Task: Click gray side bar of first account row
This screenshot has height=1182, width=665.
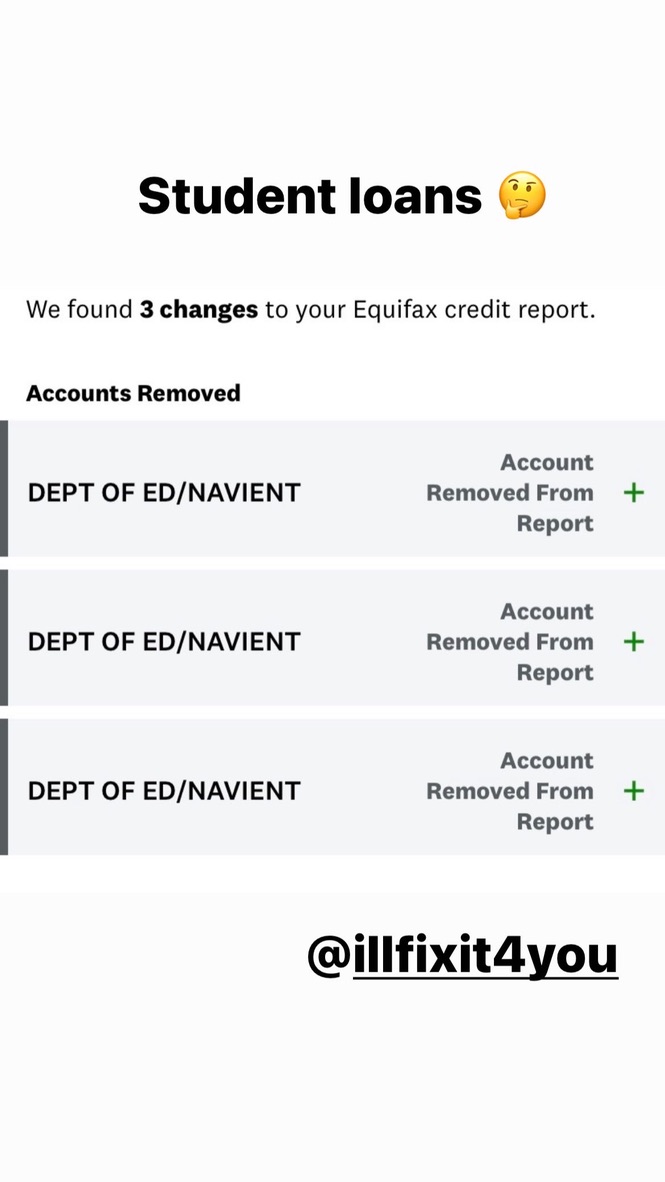Action: (x=4, y=488)
